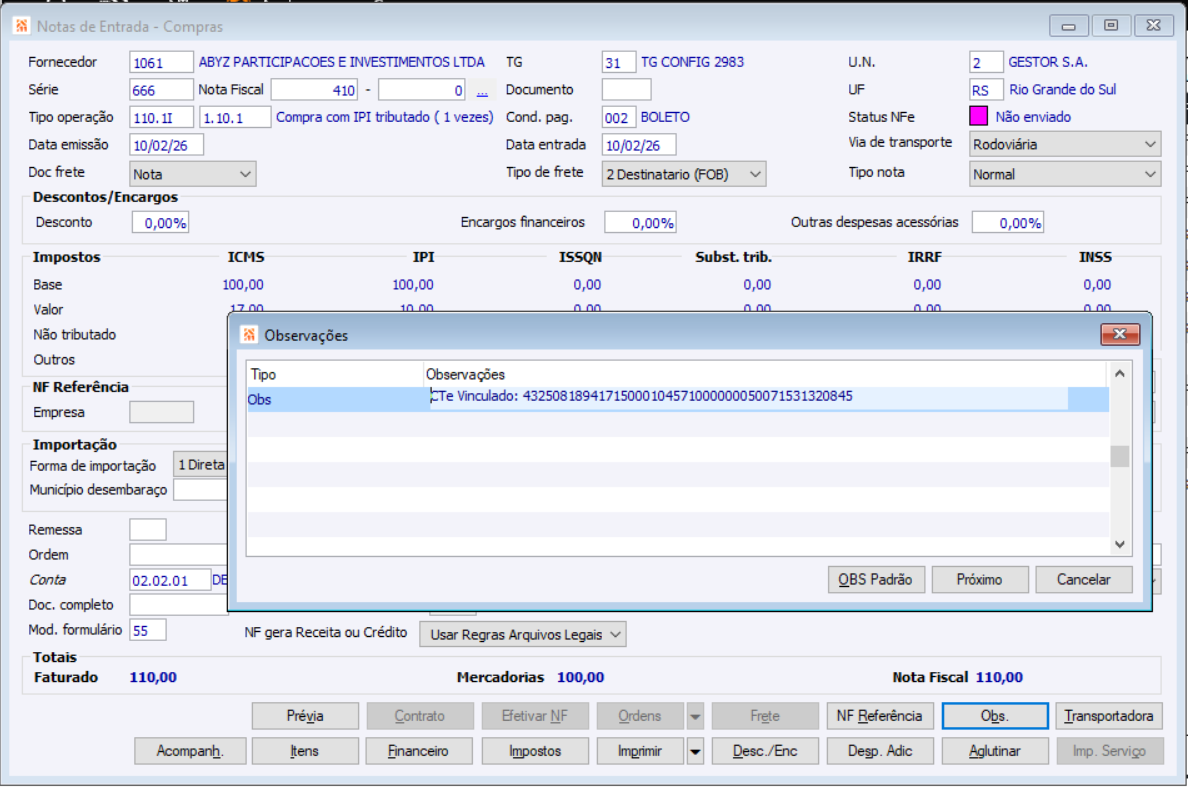Click the Mod. formulário field 55
Viewport: 1188px width, 788px height.
click(148, 630)
